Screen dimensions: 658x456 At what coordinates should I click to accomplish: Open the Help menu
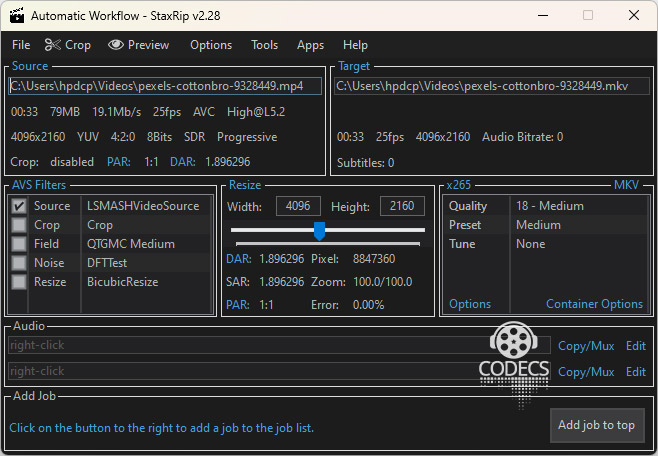(x=355, y=45)
